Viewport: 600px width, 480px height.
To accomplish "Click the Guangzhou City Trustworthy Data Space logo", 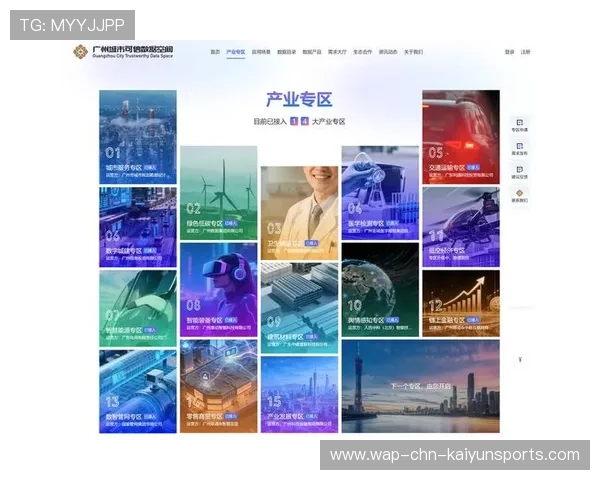I will (123, 52).
